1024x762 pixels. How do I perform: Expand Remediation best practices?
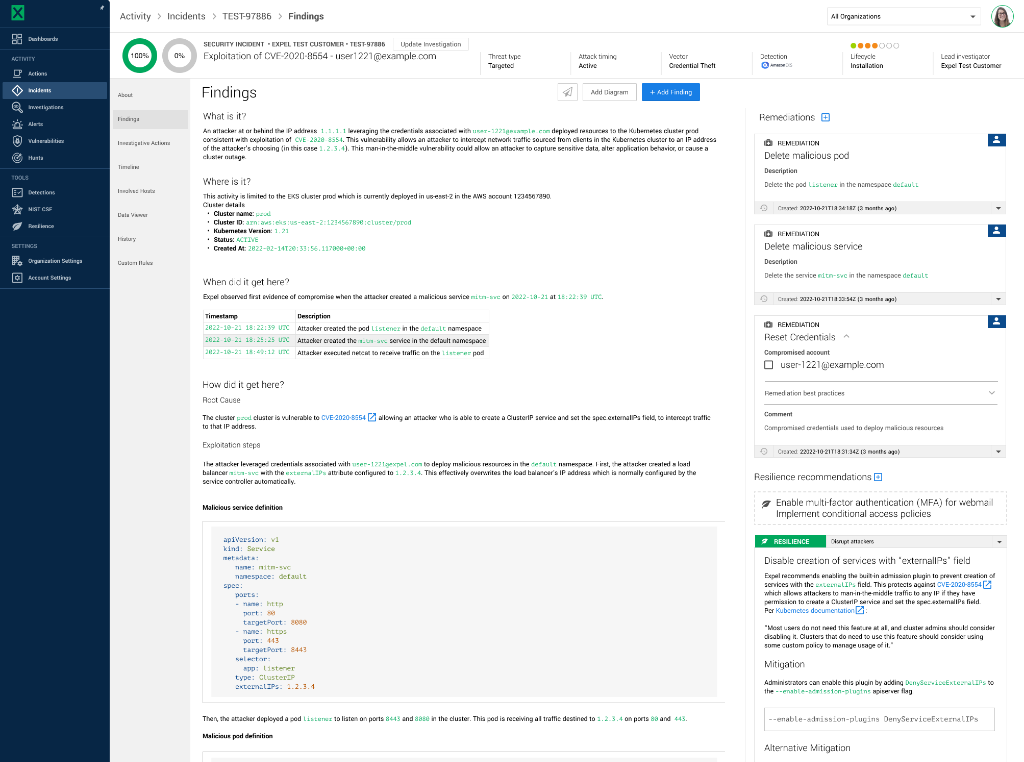(880, 393)
